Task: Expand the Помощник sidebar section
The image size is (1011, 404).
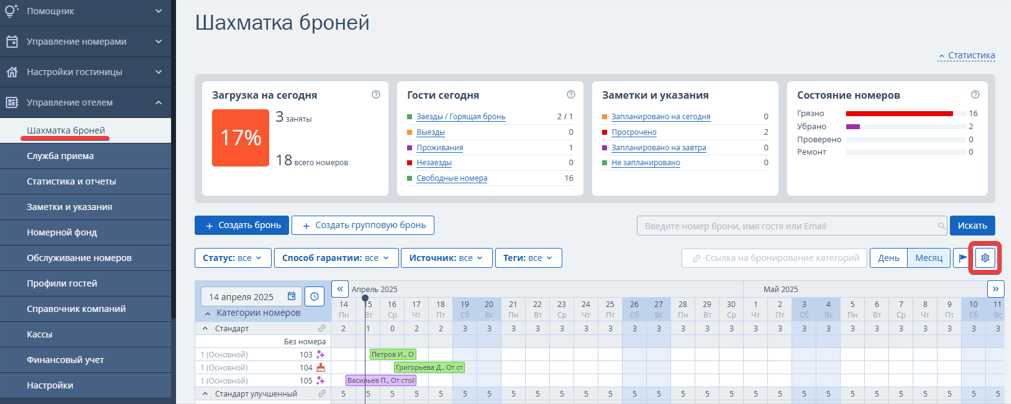Action: 159,11
